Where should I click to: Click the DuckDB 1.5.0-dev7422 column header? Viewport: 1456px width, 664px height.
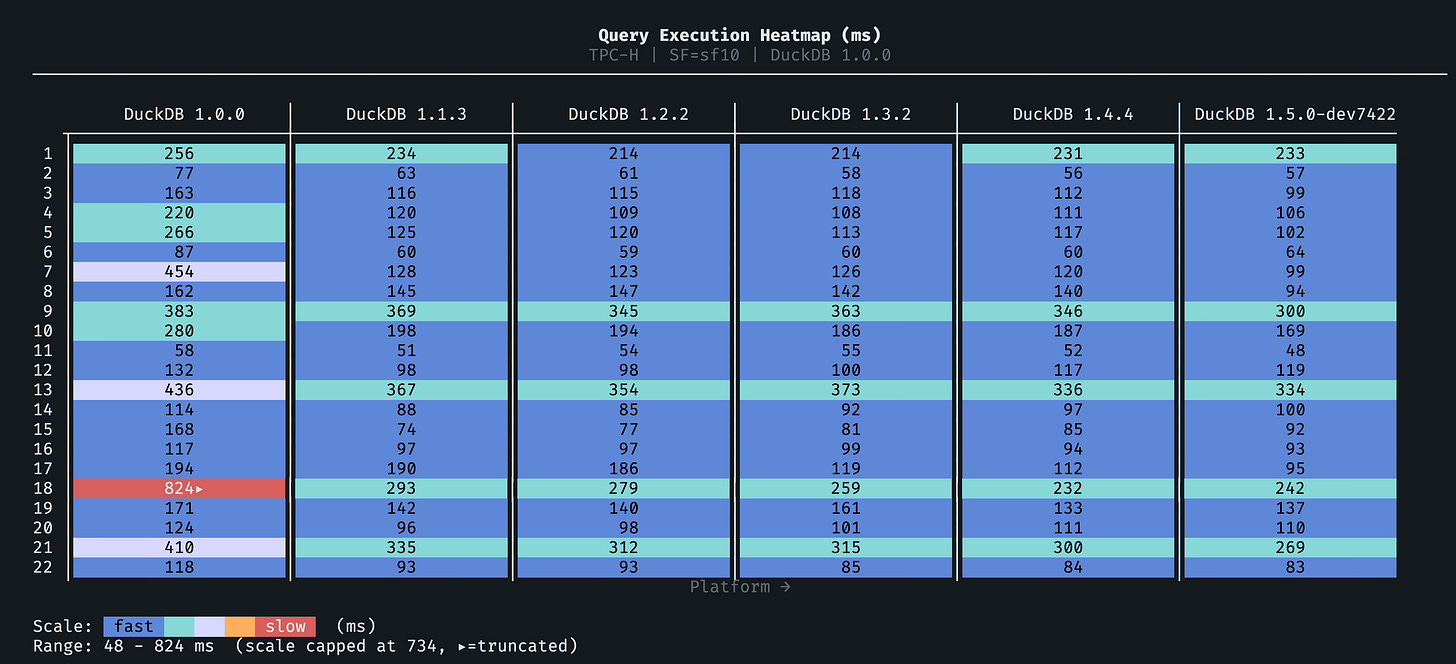[x=1295, y=114]
